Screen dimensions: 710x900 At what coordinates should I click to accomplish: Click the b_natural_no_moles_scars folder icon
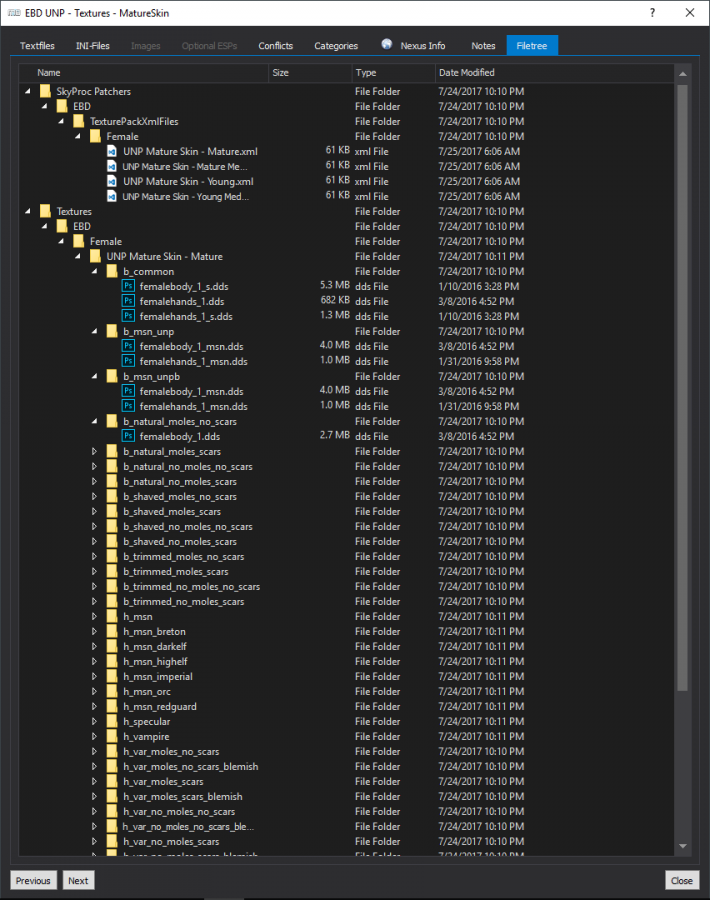coord(112,481)
